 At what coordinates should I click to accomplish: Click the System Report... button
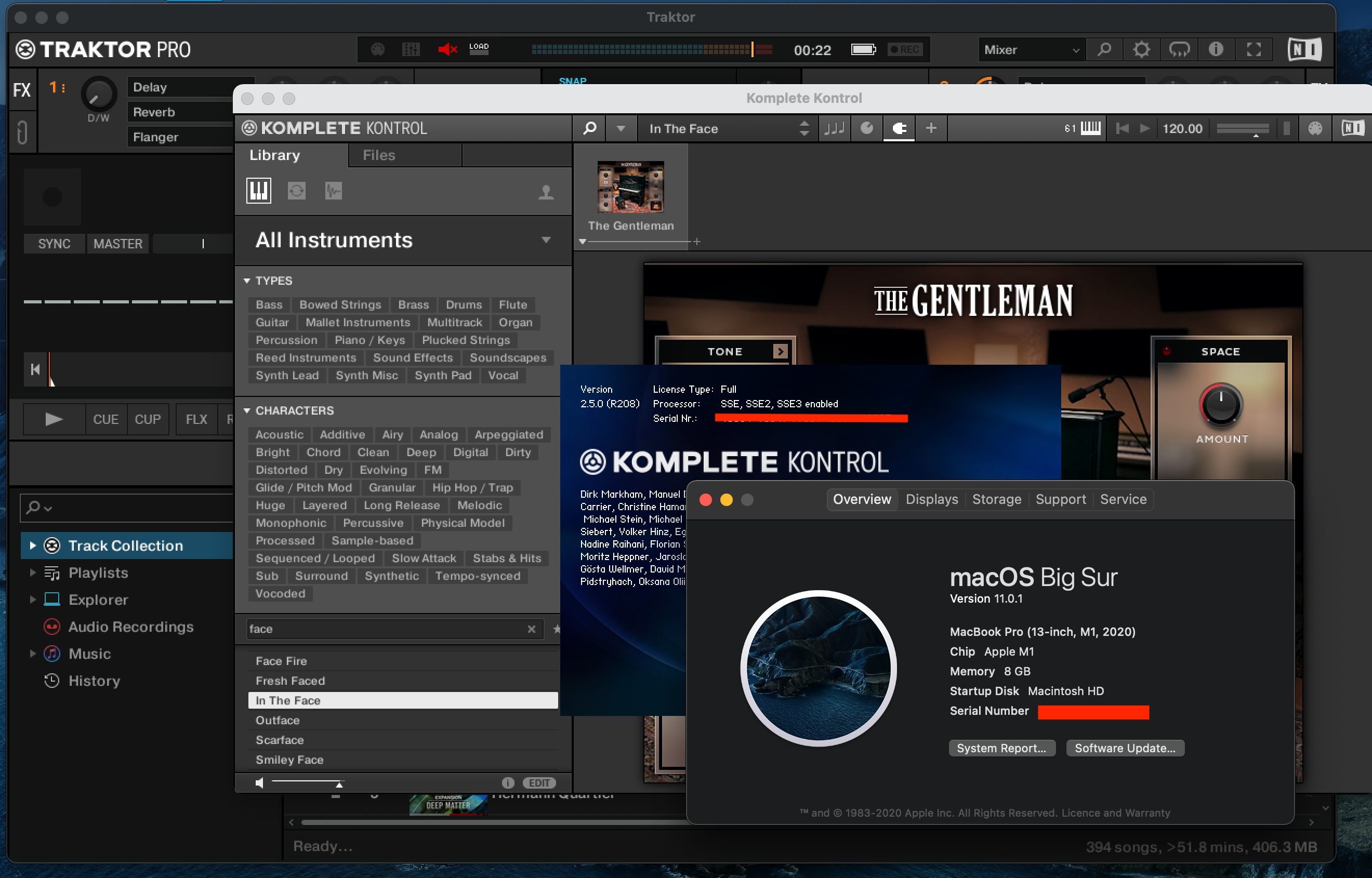[x=1001, y=748]
